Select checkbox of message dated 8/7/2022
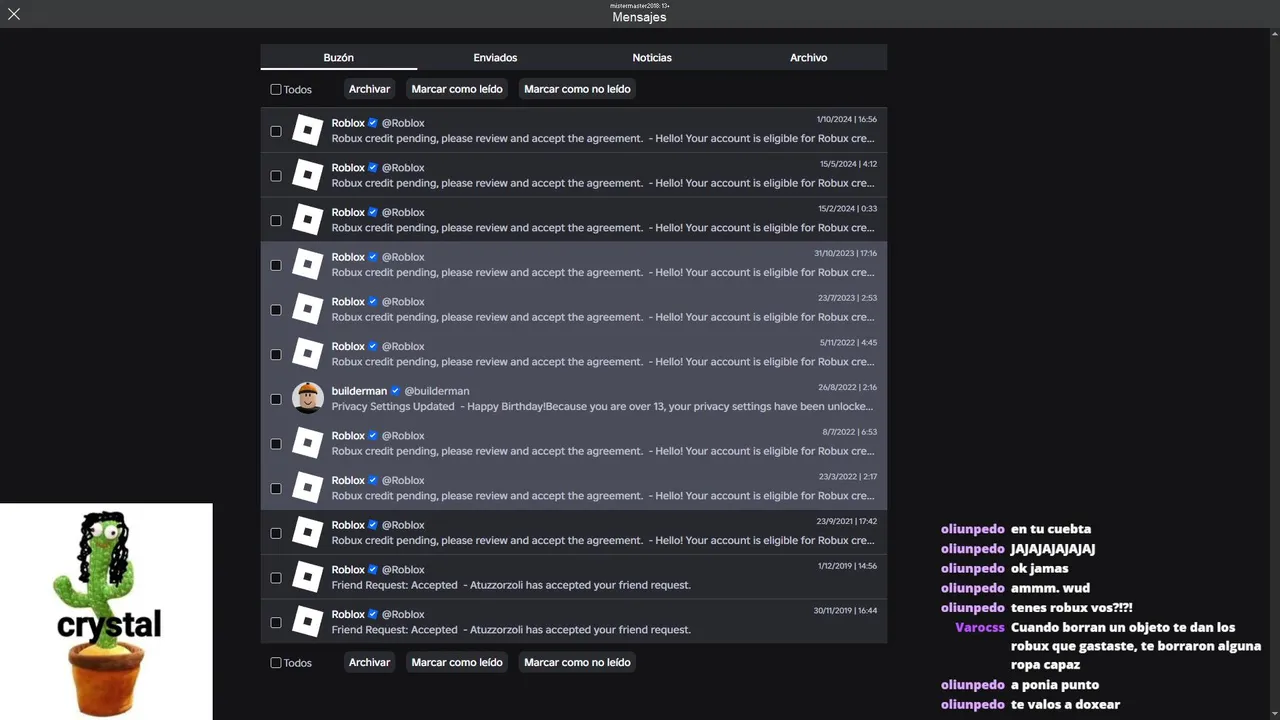This screenshot has height=720, width=1280. [x=276, y=444]
